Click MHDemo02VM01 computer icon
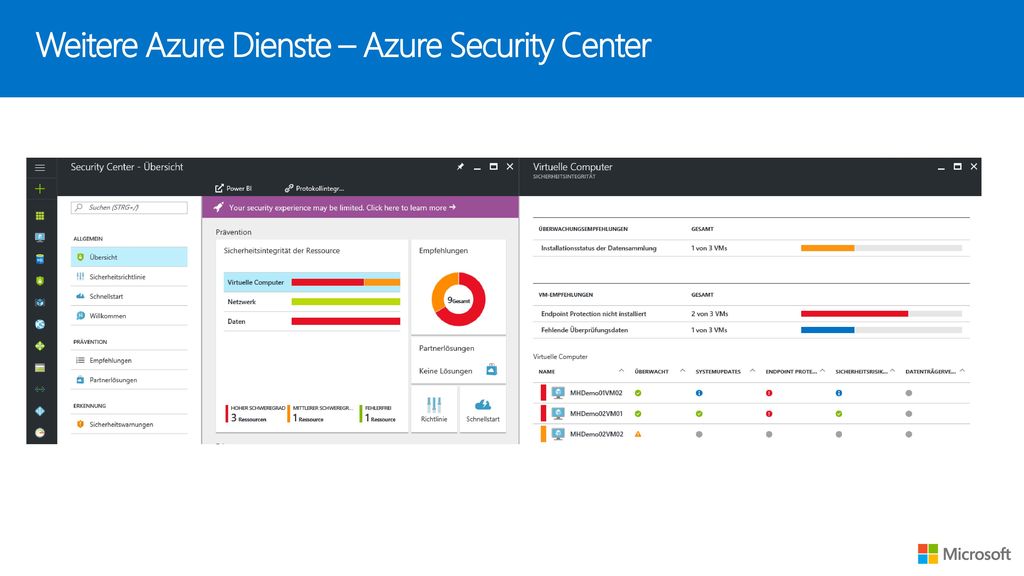Image resolution: width=1024 pixels, height=576 pixels. (558, 413)
